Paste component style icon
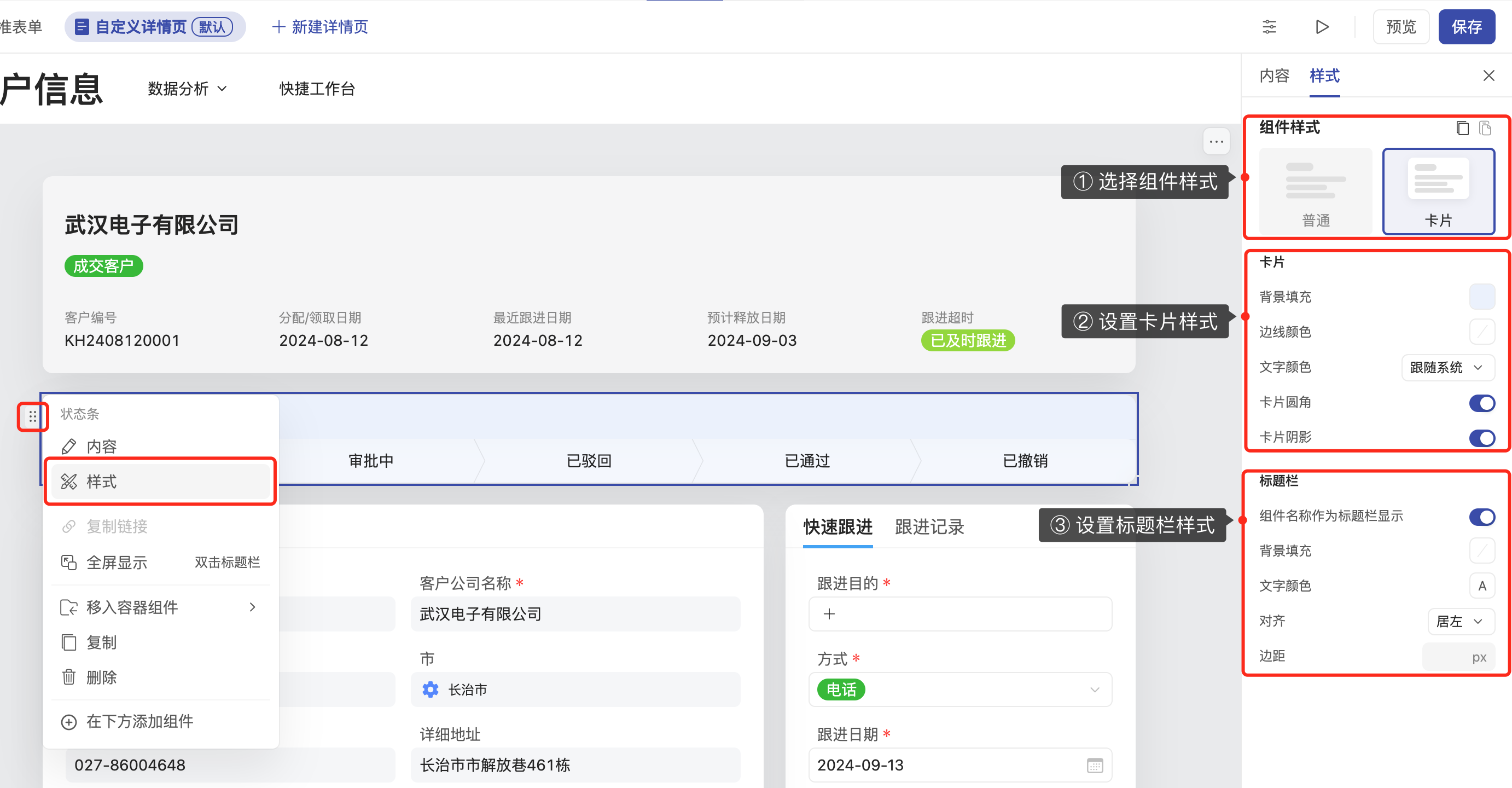The height and width of the screenshot is (788, 1512). [1486, 128]
